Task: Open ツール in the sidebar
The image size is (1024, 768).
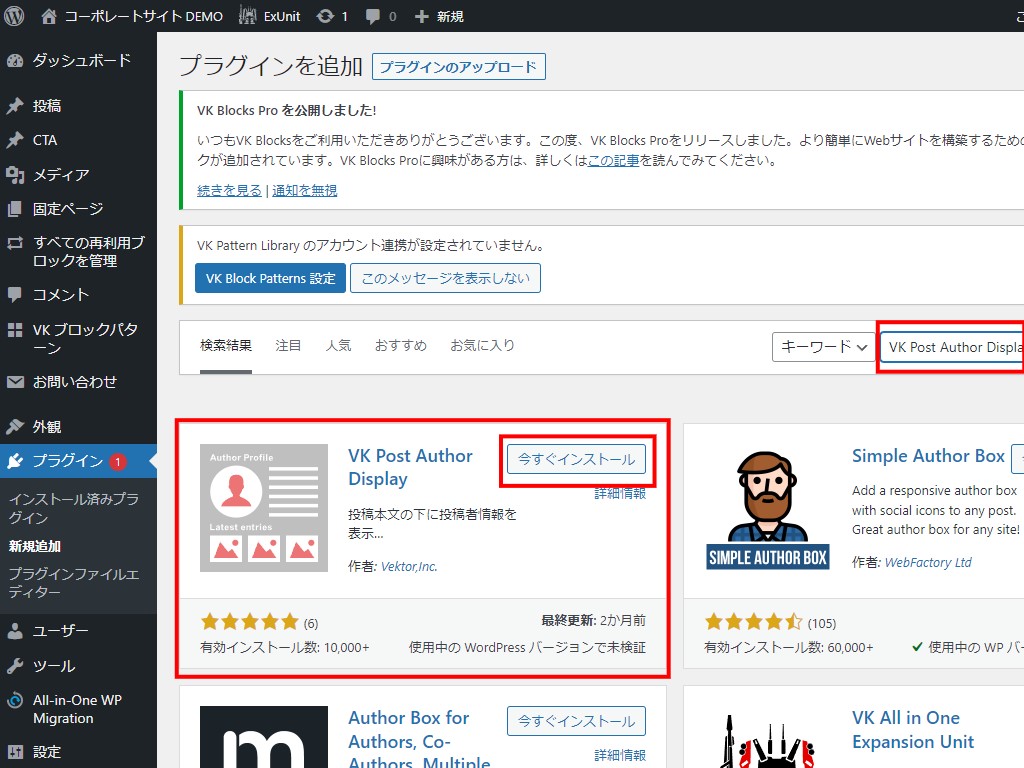Action: [x=53, y=666]
